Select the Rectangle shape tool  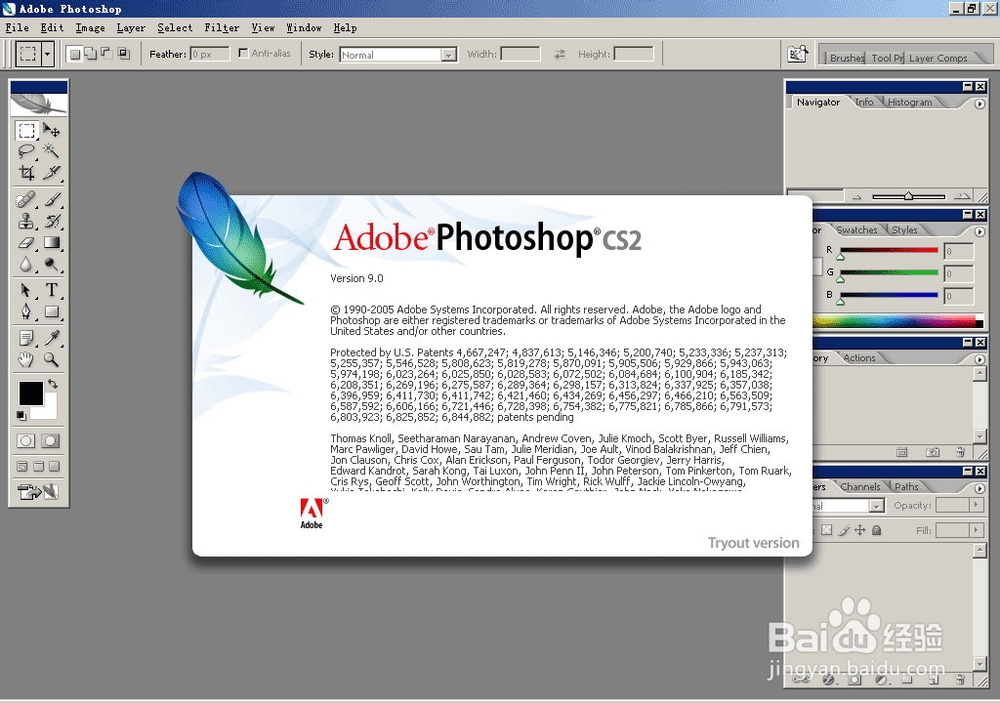(x=52, y=311)
